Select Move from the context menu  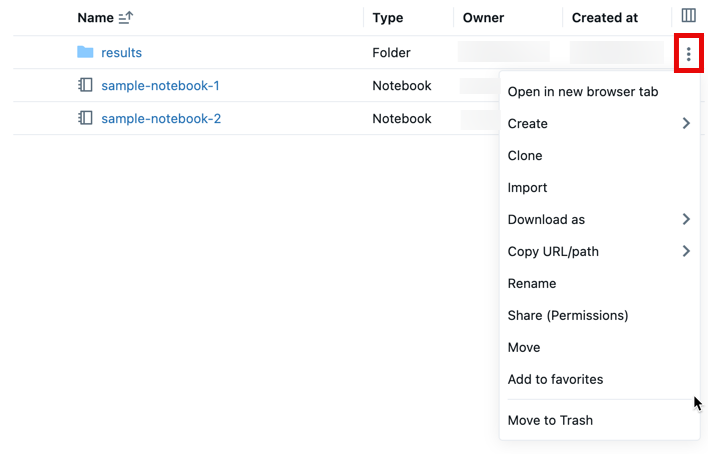click(x=524, y=348)
